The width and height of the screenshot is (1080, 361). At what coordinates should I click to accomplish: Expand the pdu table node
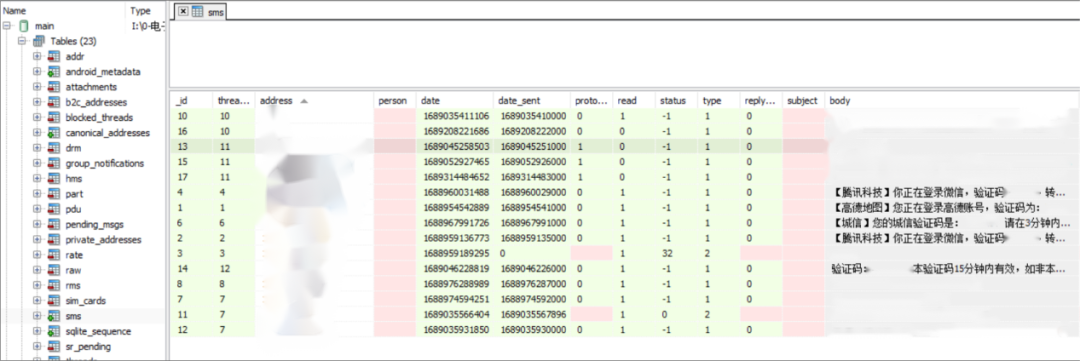tap(37, 209)
